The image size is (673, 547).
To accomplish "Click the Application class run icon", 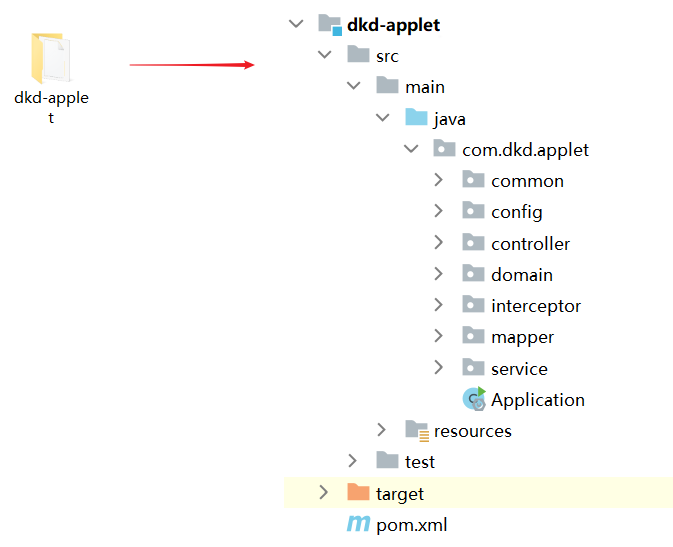I will 474,399.
